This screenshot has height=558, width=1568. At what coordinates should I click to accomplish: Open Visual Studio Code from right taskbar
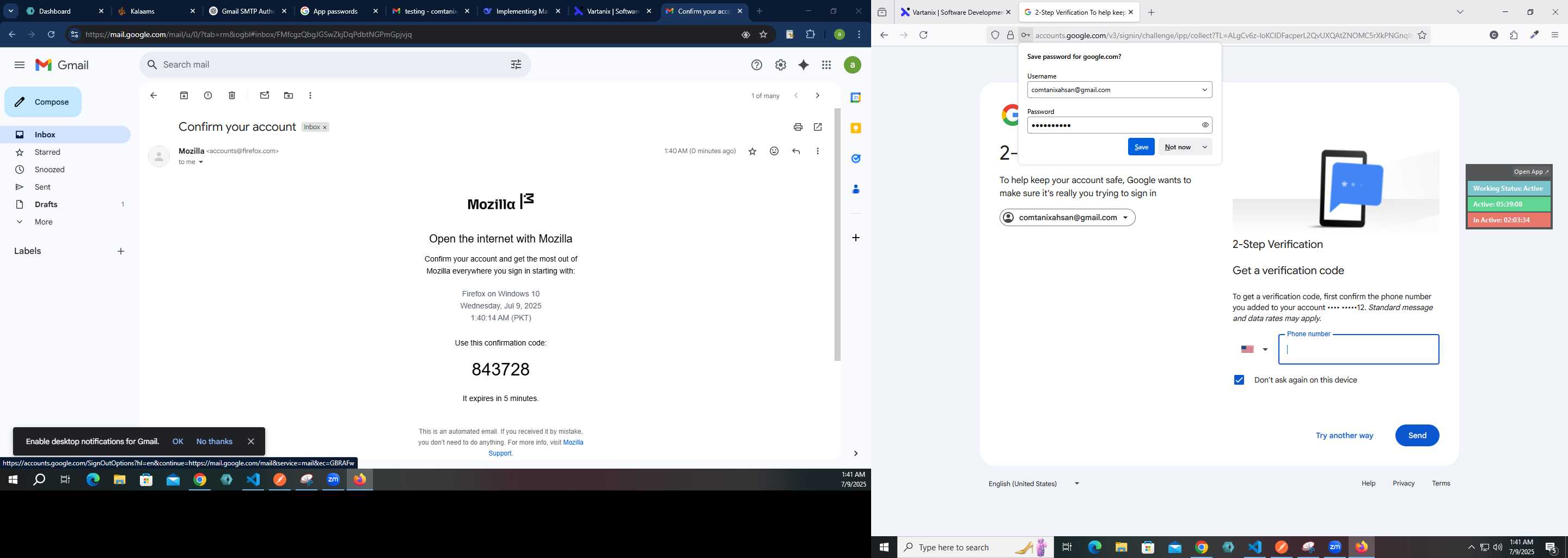click(x=1254, y=547)
